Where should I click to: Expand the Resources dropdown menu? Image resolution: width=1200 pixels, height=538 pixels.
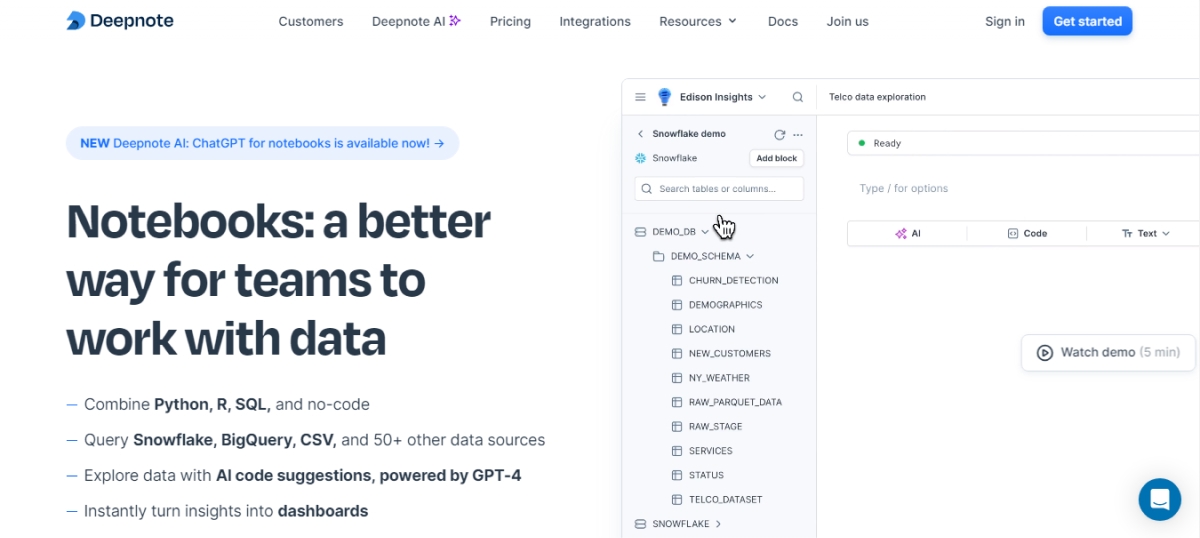click(x=697, y=21)
